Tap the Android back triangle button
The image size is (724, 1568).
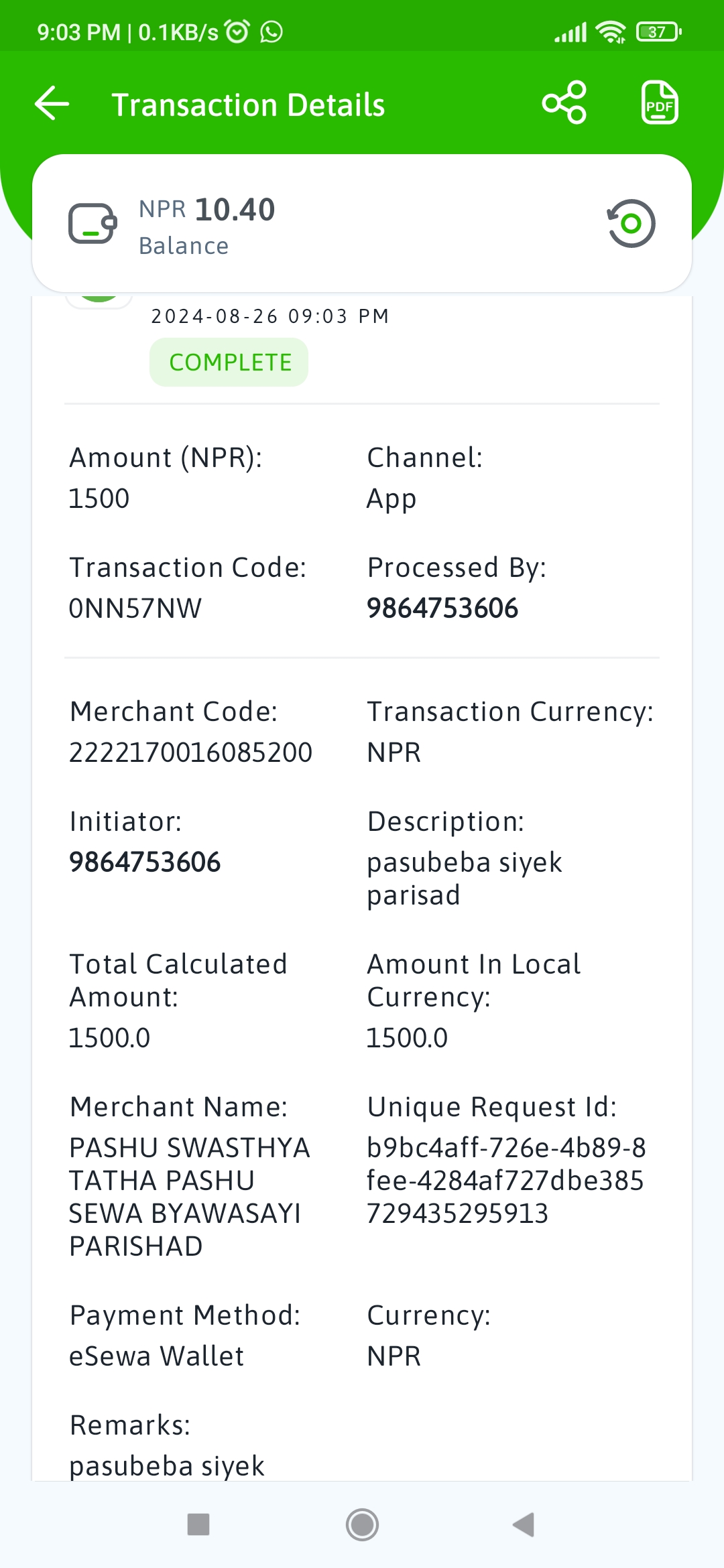pyautogui.click(x=524, y=1524)
